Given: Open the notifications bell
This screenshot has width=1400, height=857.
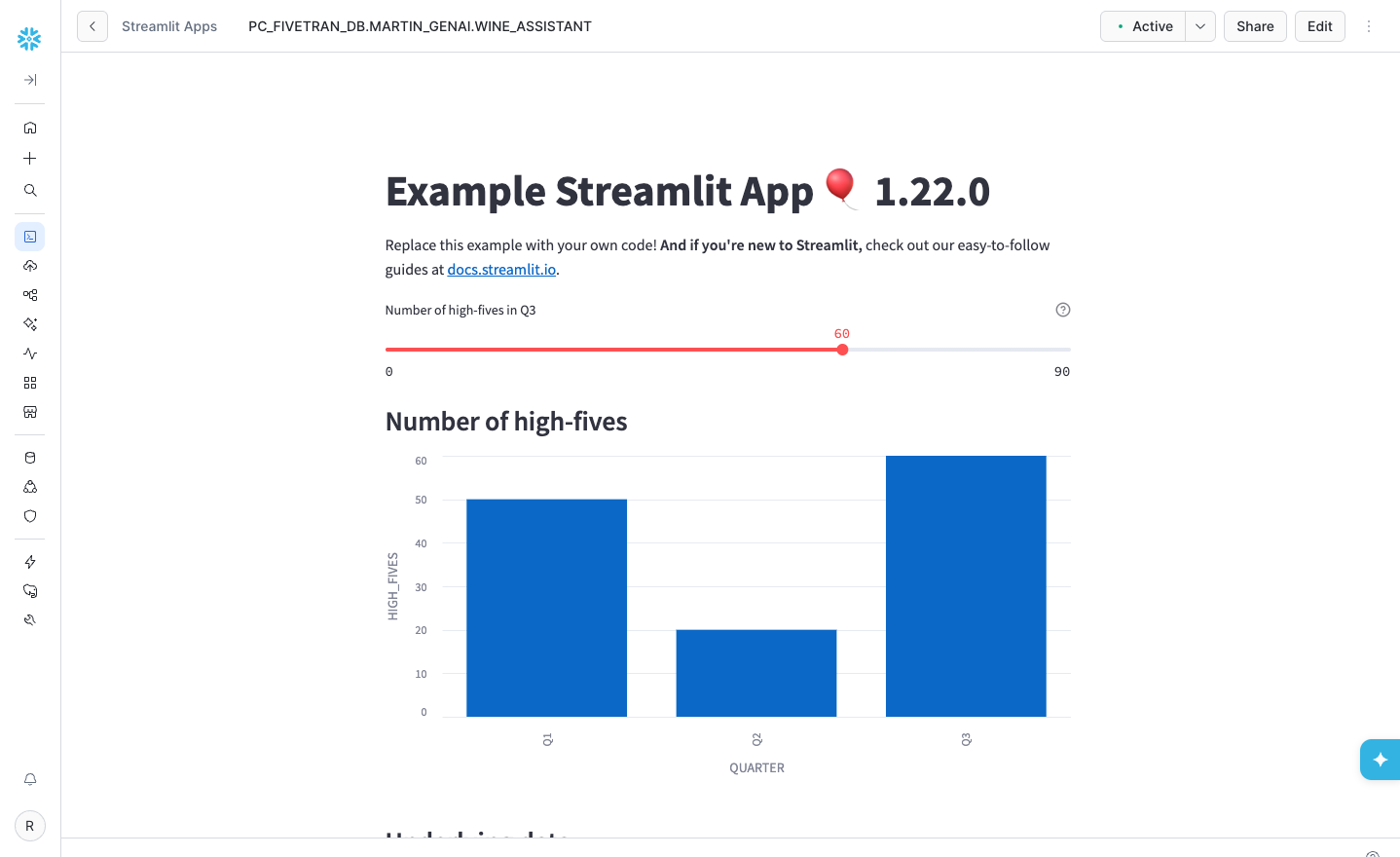Looking at the screenshot, I should click(30, 779).
